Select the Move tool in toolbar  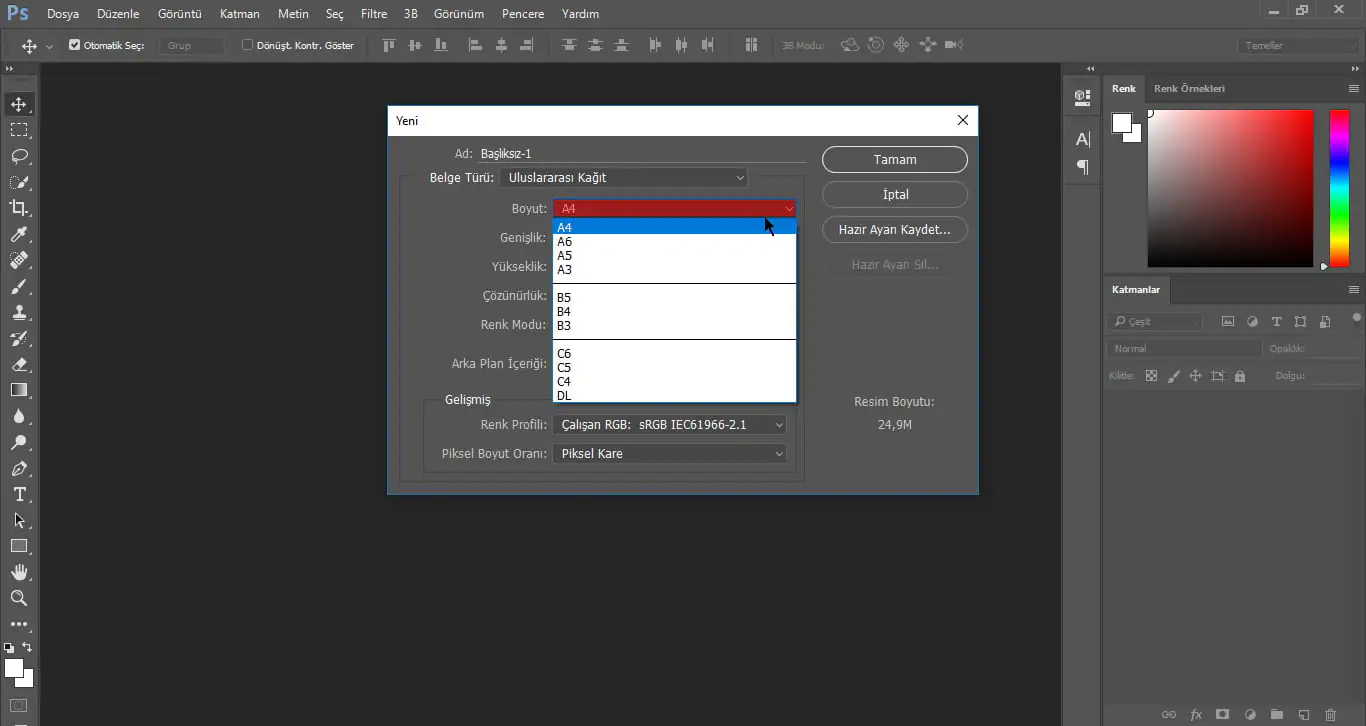pos(19,105)
